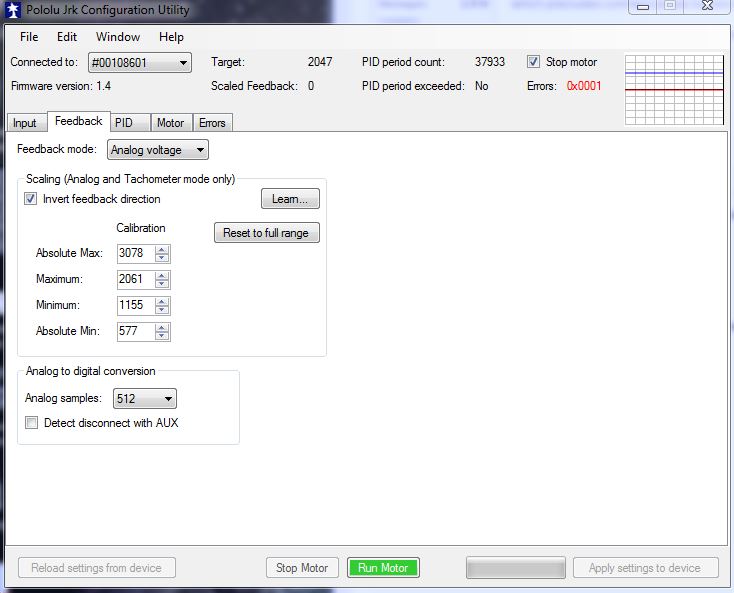734x593 pixels.
Task: Click the feedback graph thumbnail
Action: [x=675, y=90]
